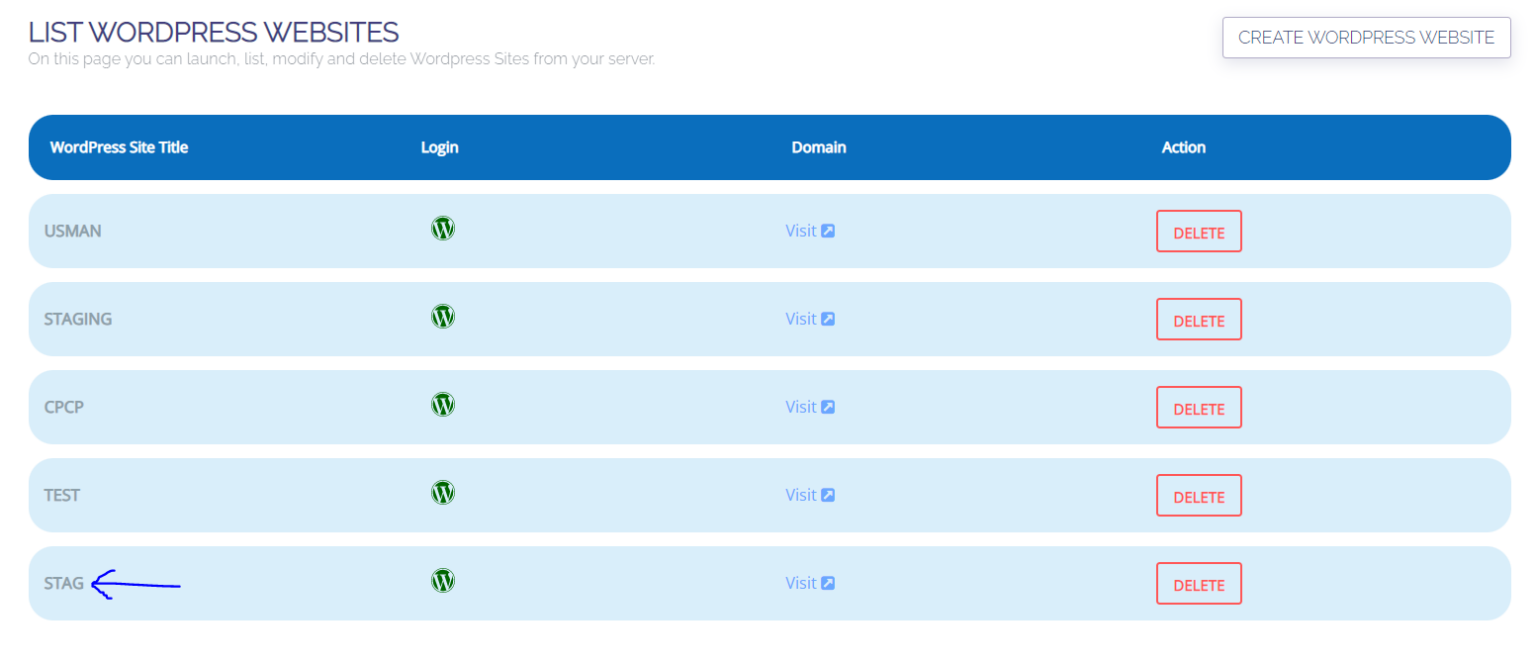Click WordPress login icon for USMAN site
This screenshot has width=1536, height=663.
point(442,229)
